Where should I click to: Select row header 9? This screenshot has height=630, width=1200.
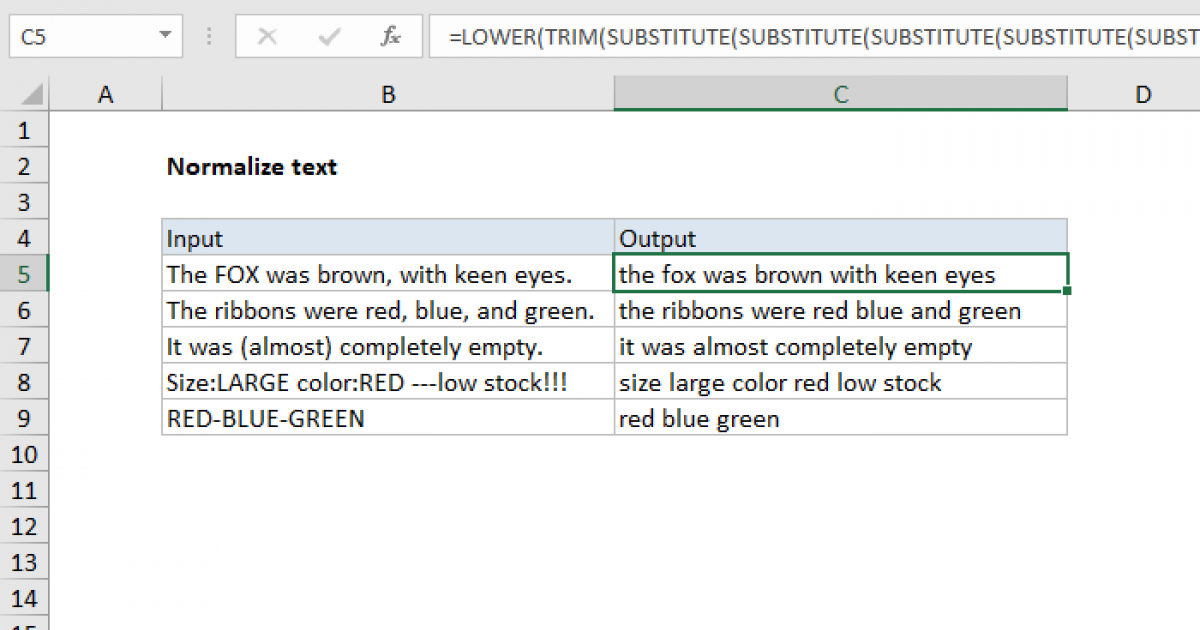point(24,418)
